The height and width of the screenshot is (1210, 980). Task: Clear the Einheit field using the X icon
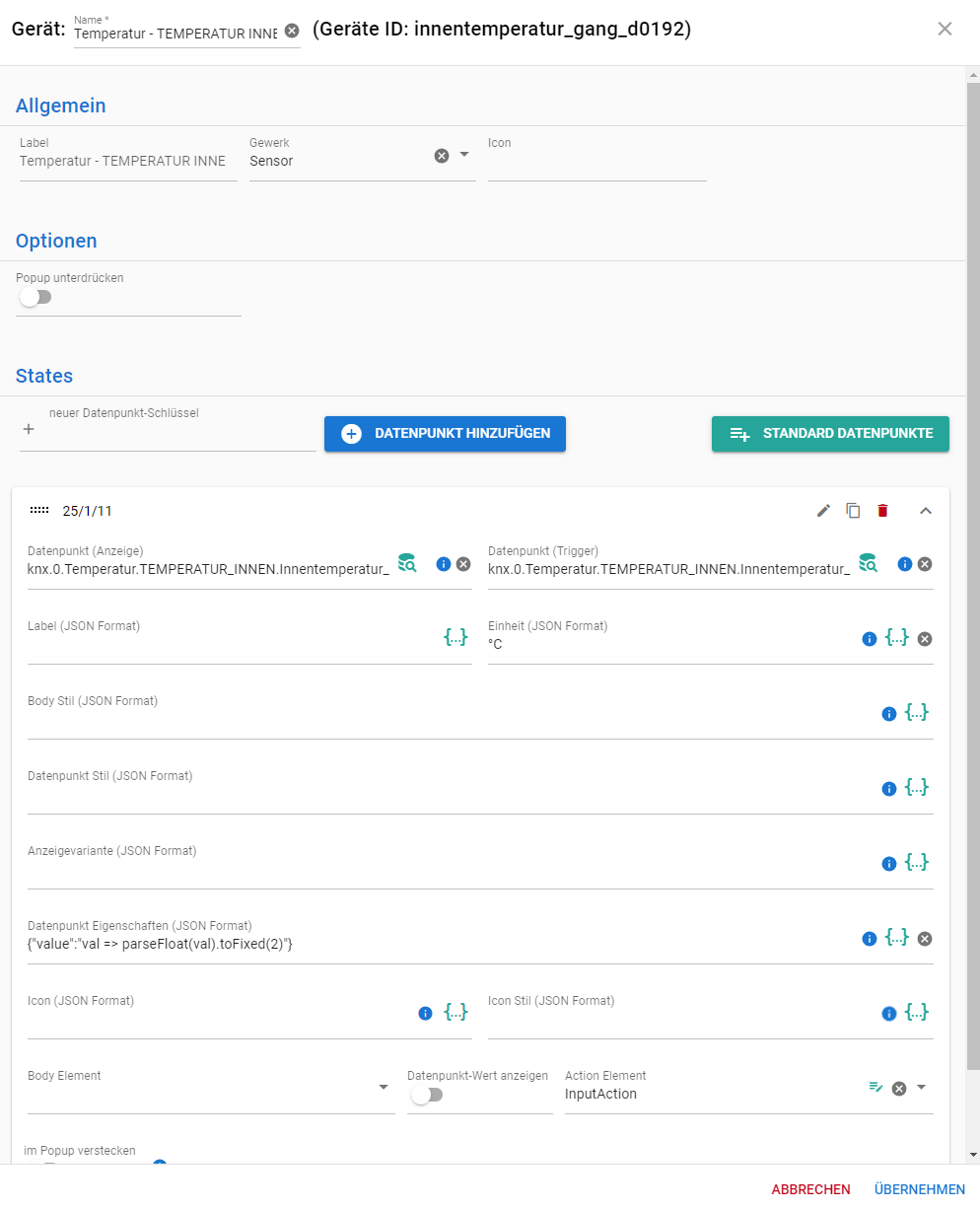[924, 638]
